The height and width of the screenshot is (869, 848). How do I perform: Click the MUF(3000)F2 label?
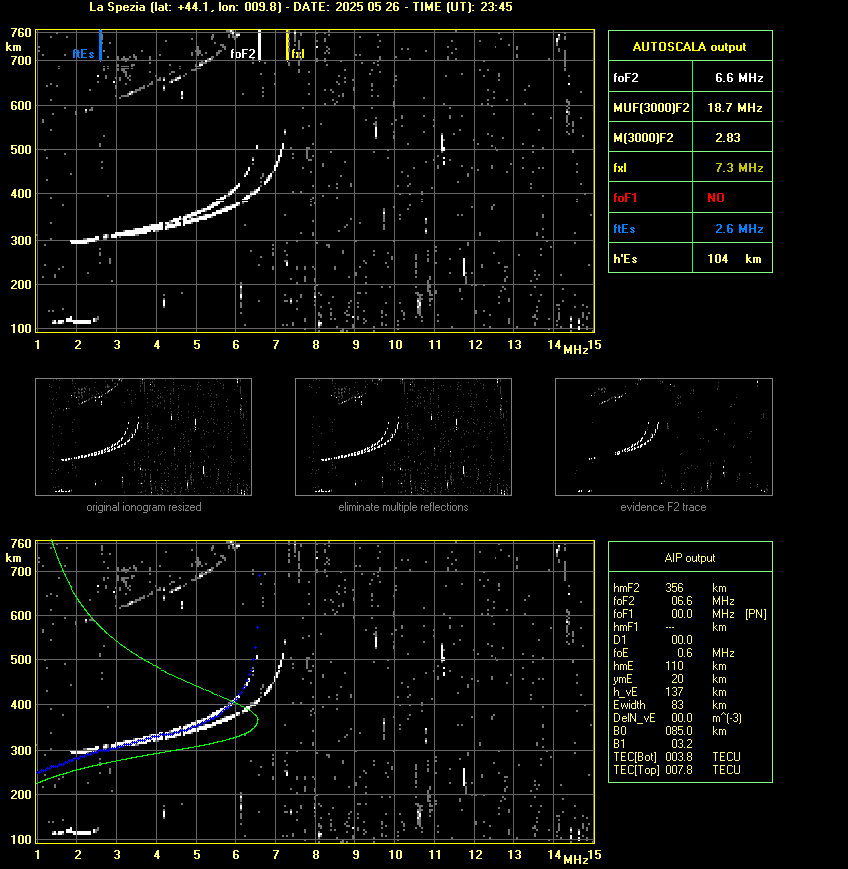651,108
